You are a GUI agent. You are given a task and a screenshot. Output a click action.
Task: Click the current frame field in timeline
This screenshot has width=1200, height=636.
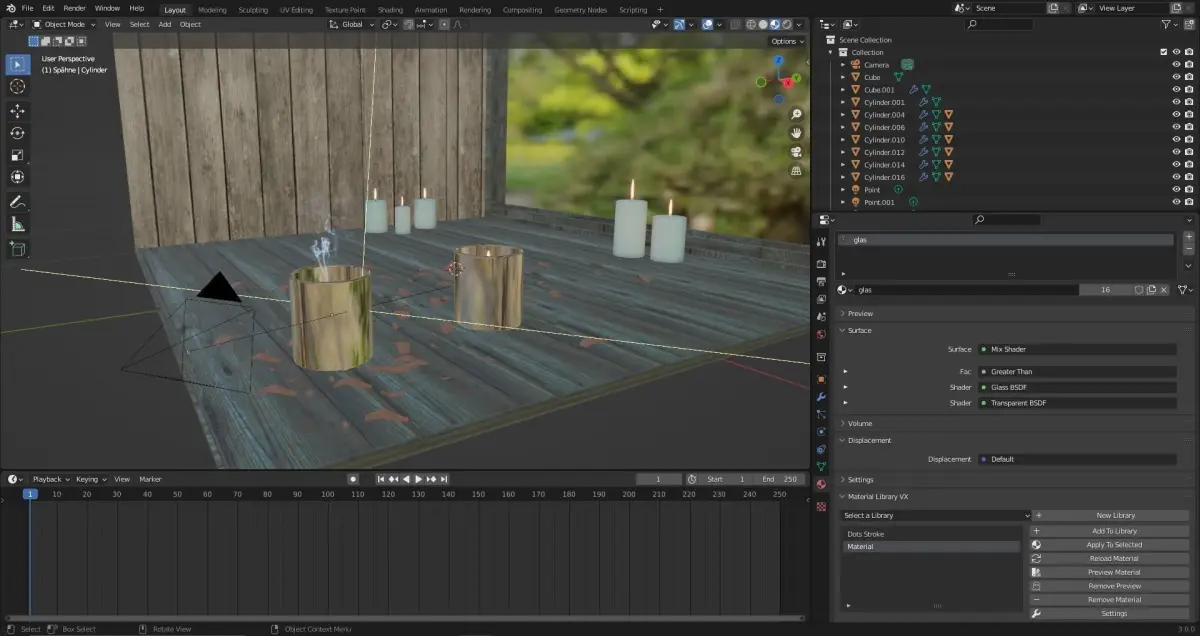tap(660, 479)
